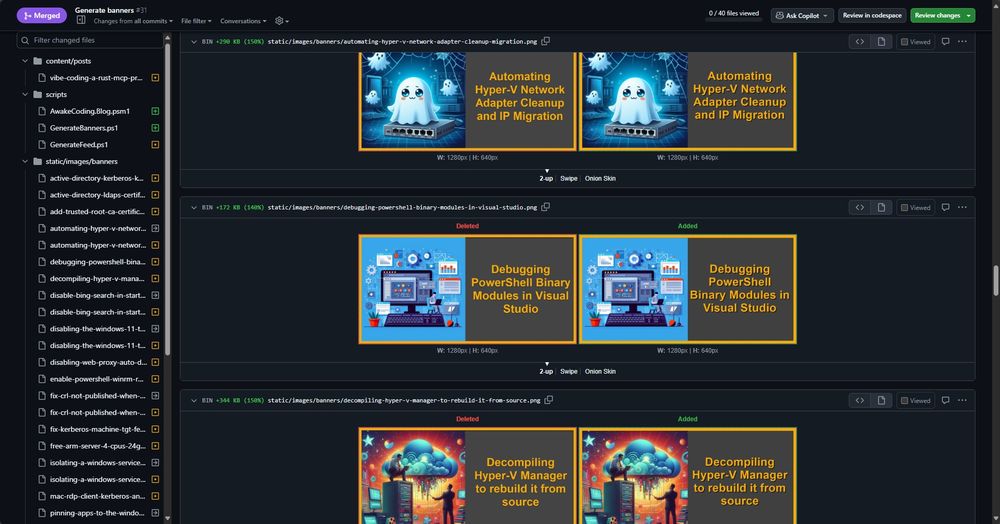The width and height of the screenshot is (1000, 524).
Task: Select Swipe view for Hyper-V Network Adapter image
Action: pos(568,178)
